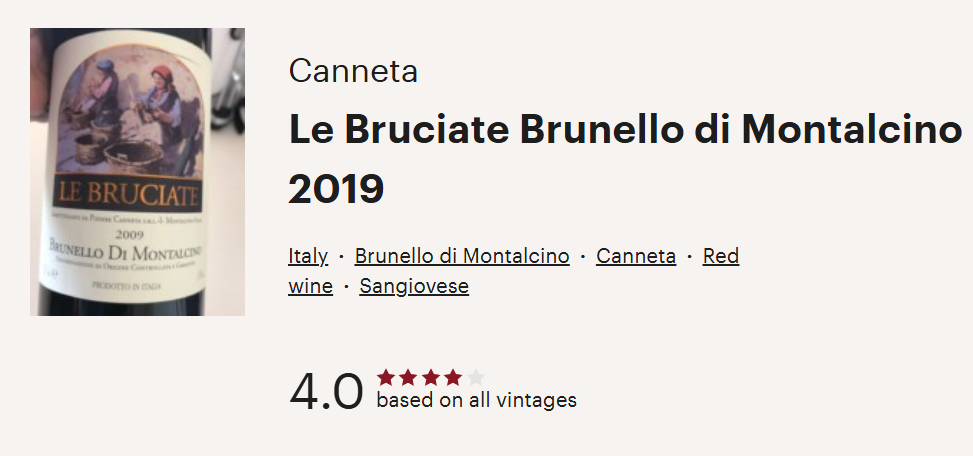The height and width of the screenshot is (456, 973).
Task: Click the first red rating star
Action: tap(386, 377)
